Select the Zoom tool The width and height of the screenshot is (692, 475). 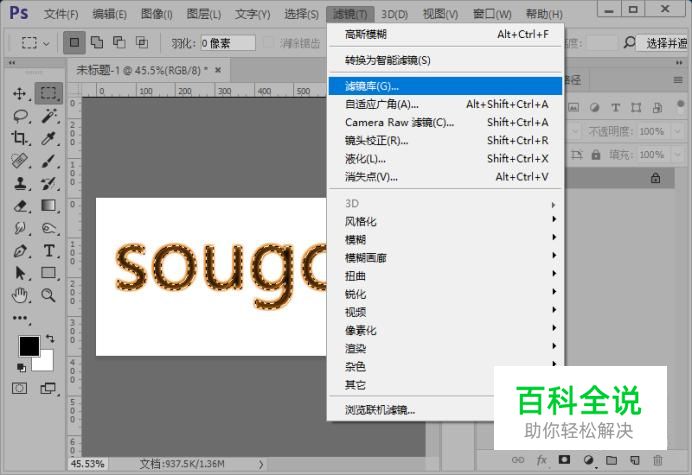pos(49,295)
